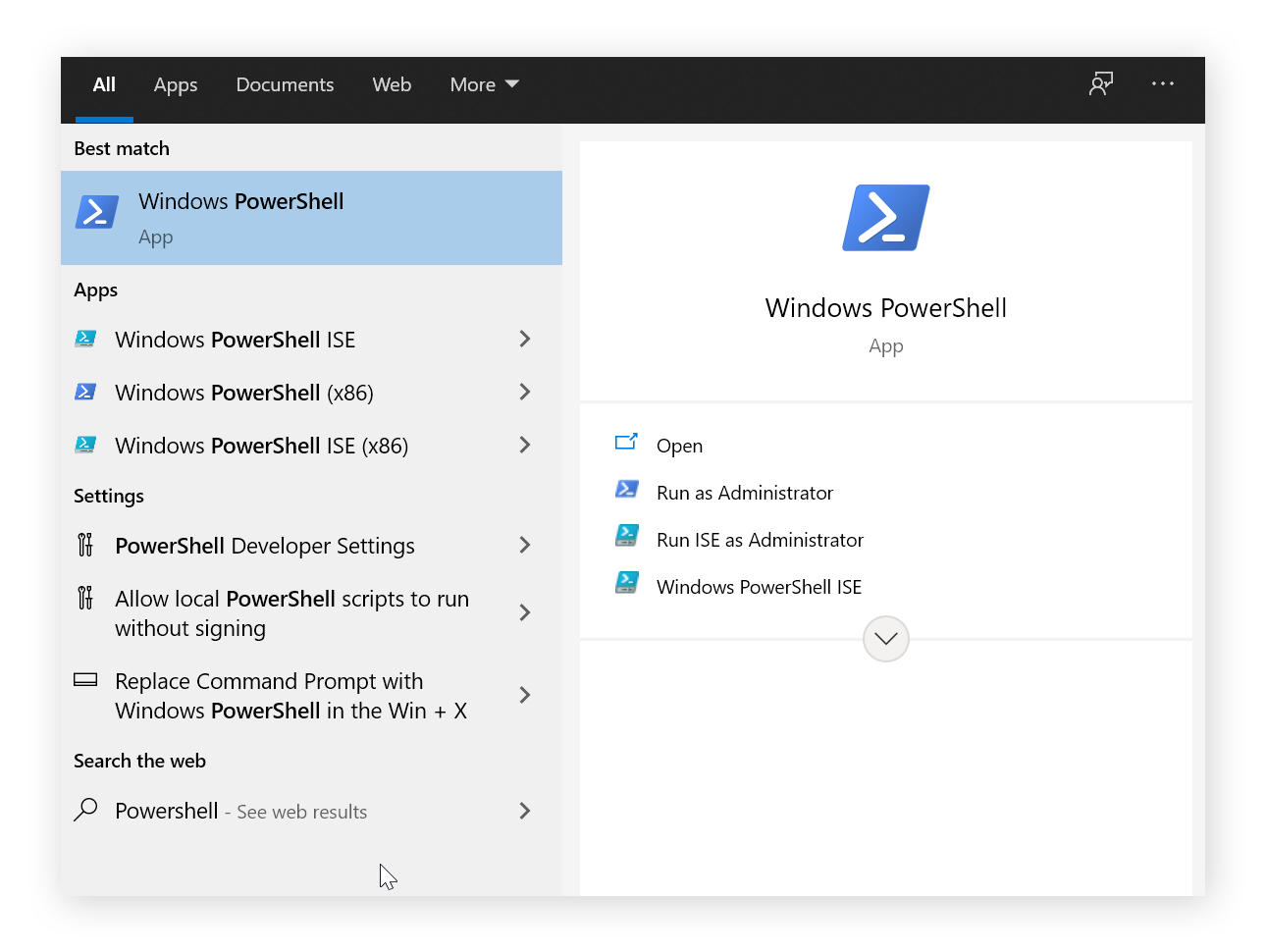Select the Apps filter tab

[x=175, y=84]
